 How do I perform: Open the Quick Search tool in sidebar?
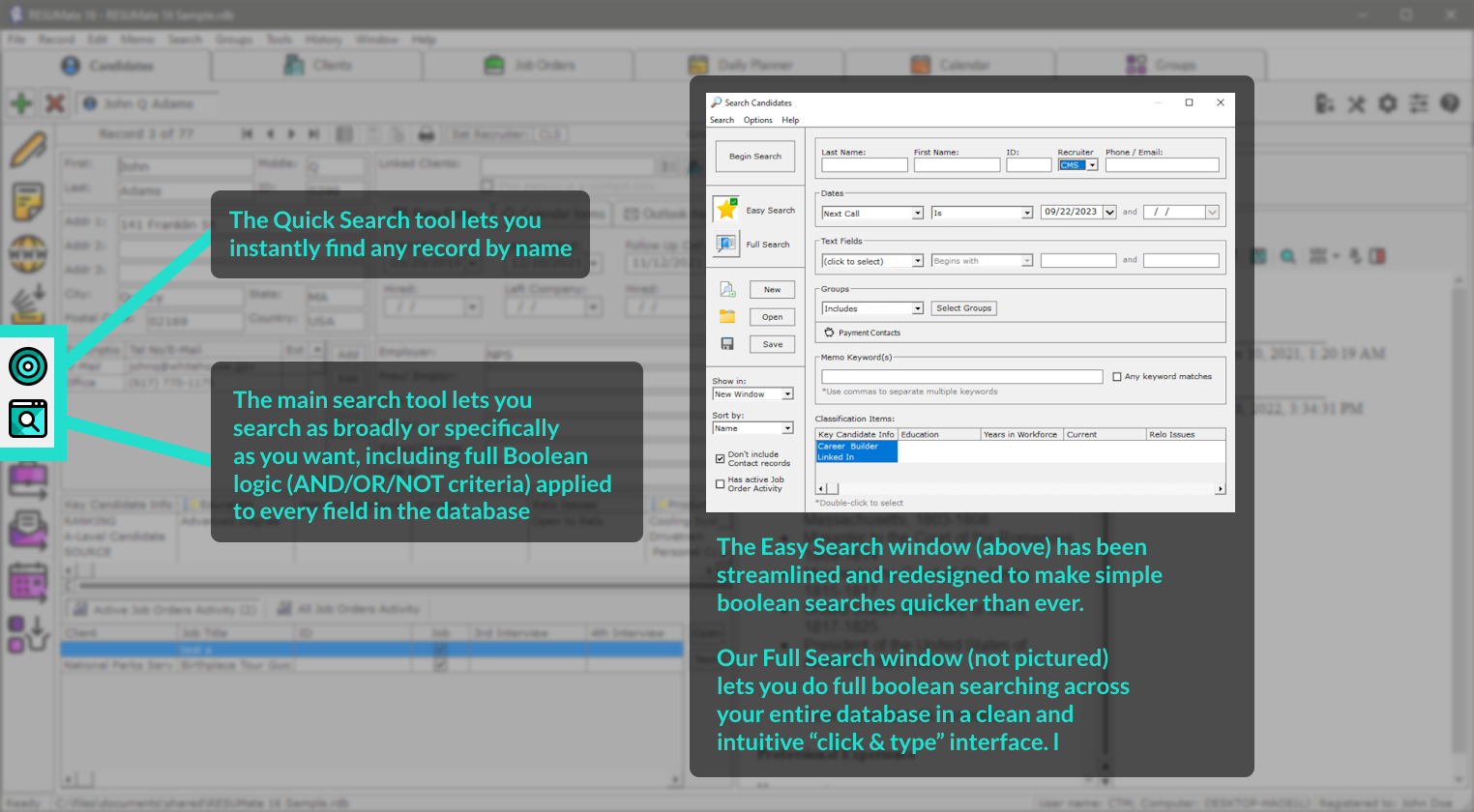(28, 366)
